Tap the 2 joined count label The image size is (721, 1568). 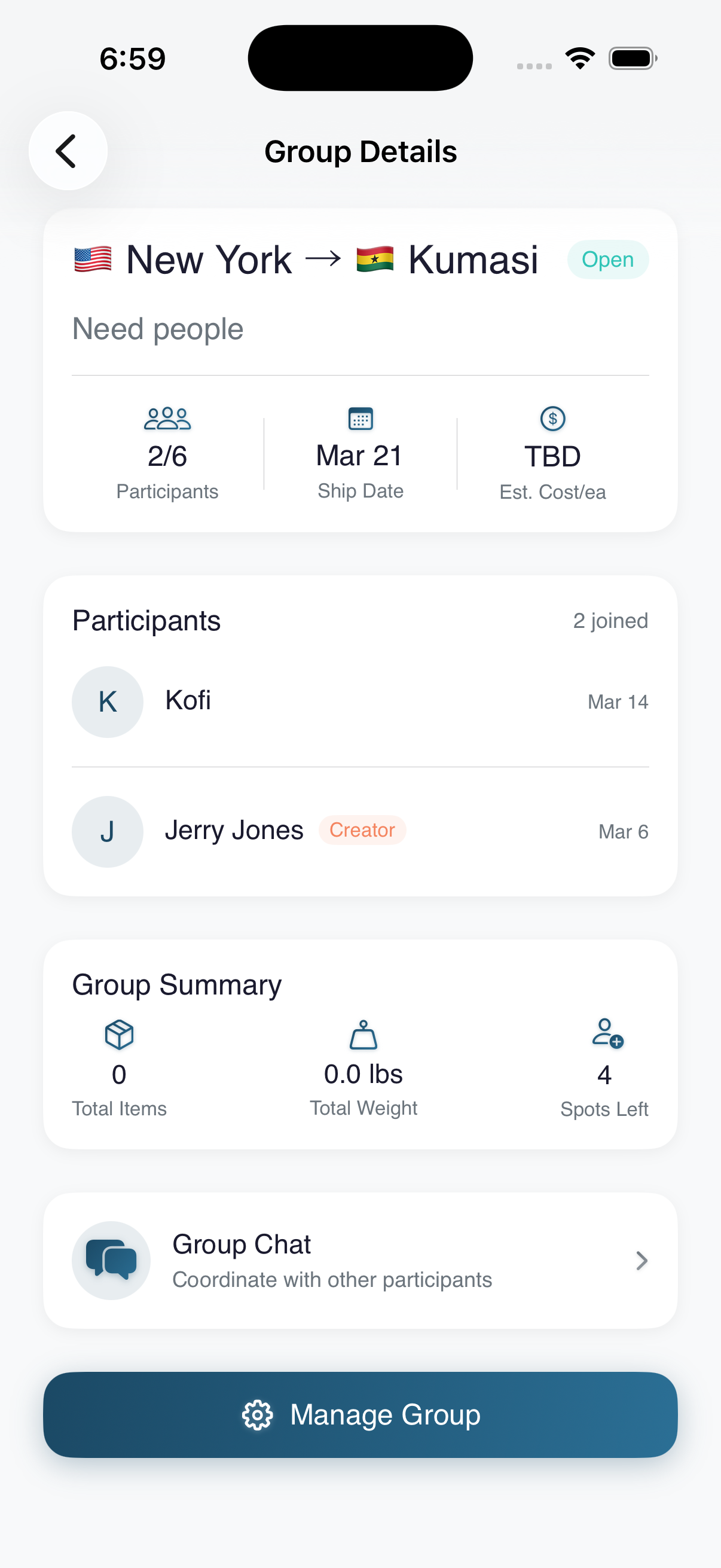click(x=610, y=621)
